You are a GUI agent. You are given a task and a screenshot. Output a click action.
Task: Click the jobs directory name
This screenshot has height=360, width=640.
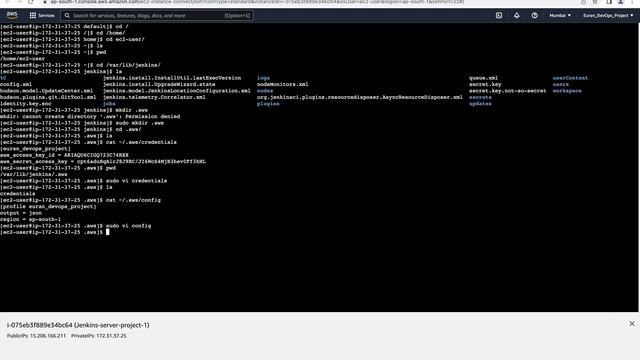pos(109,104)
